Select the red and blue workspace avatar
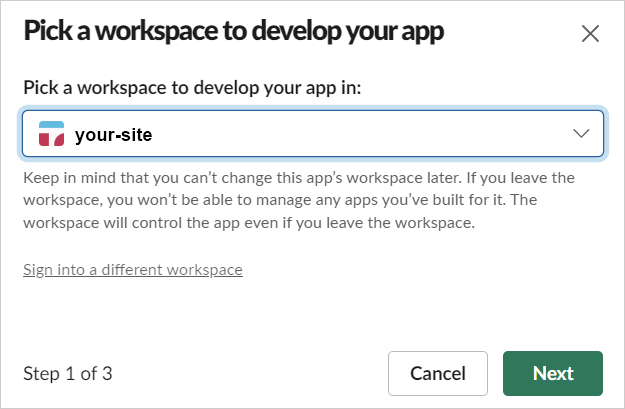 tap(50, 134)
